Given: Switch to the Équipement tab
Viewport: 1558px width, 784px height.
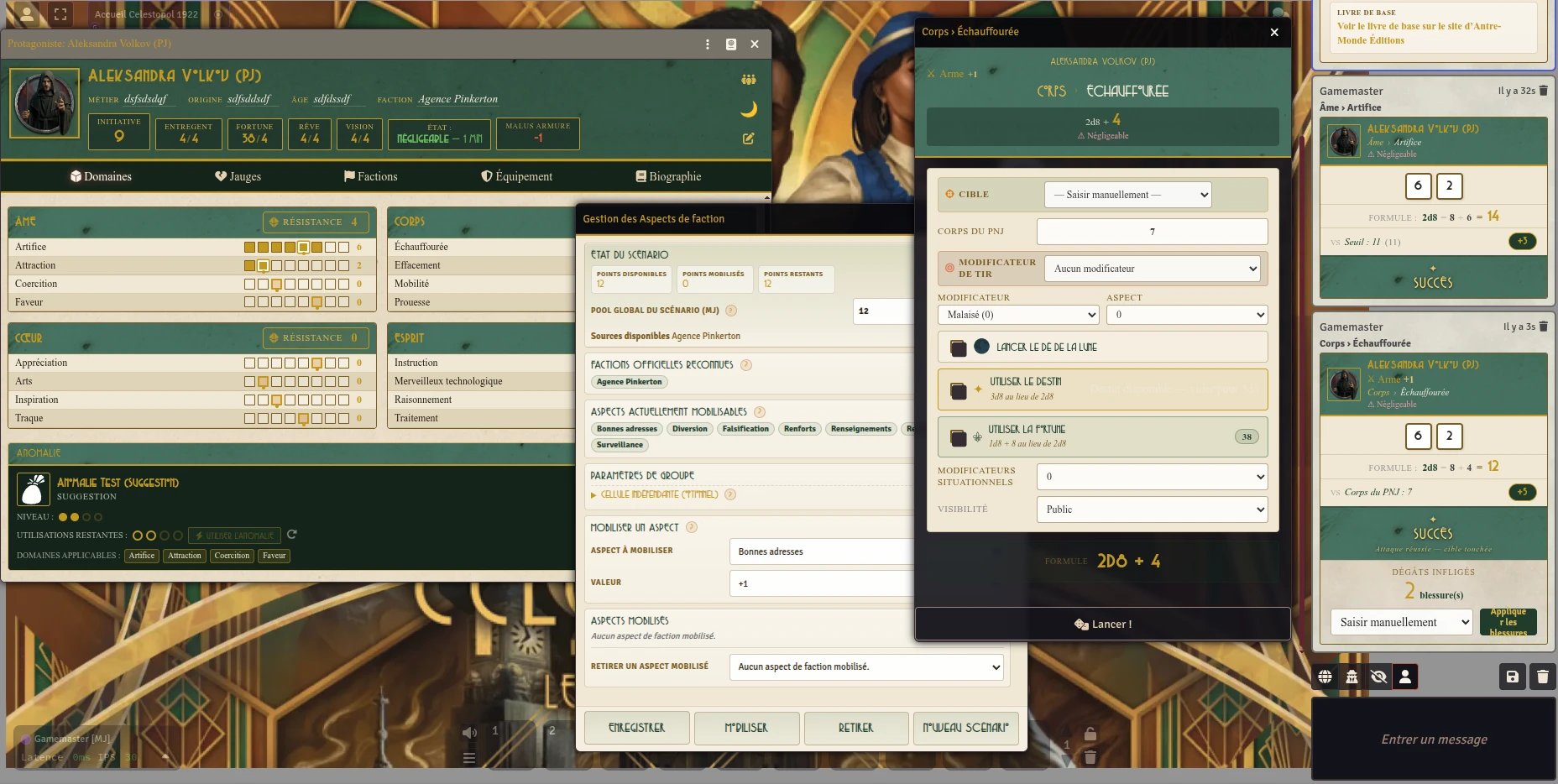Looking at the screenshot, I should (x=516, y=176).
